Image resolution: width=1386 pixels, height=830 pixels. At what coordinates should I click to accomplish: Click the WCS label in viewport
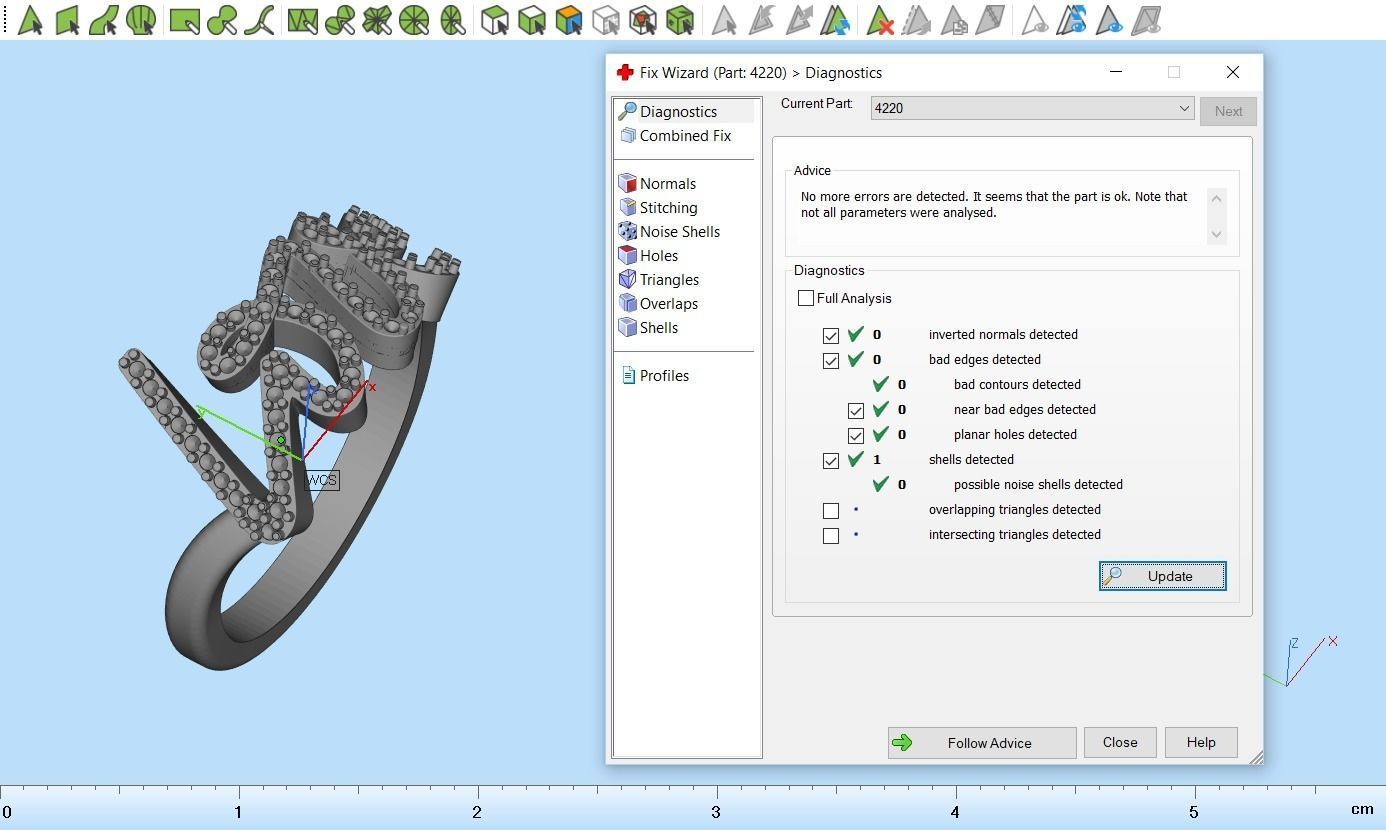[x=322, y=480]
